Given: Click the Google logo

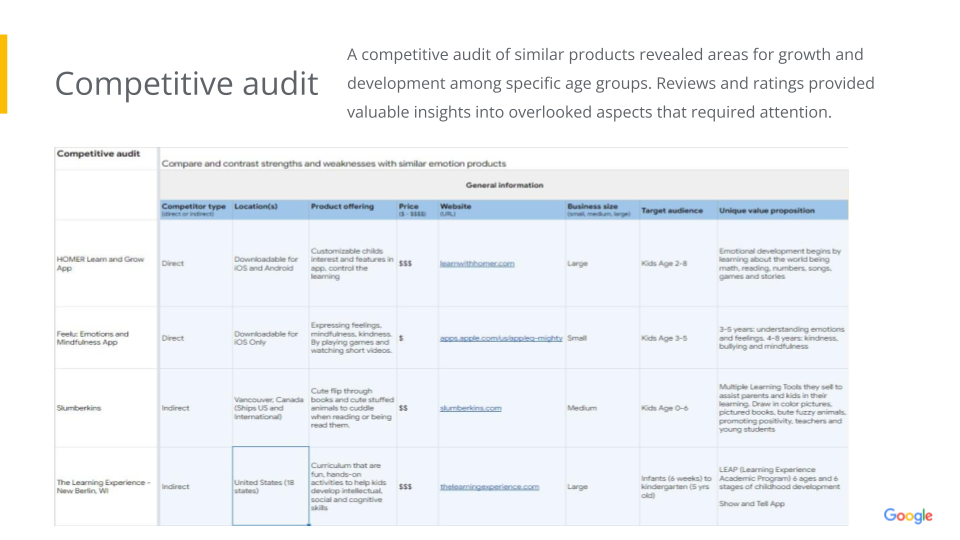Looking at the screenshot, I should pyautogui.click(x=907, y=516).
